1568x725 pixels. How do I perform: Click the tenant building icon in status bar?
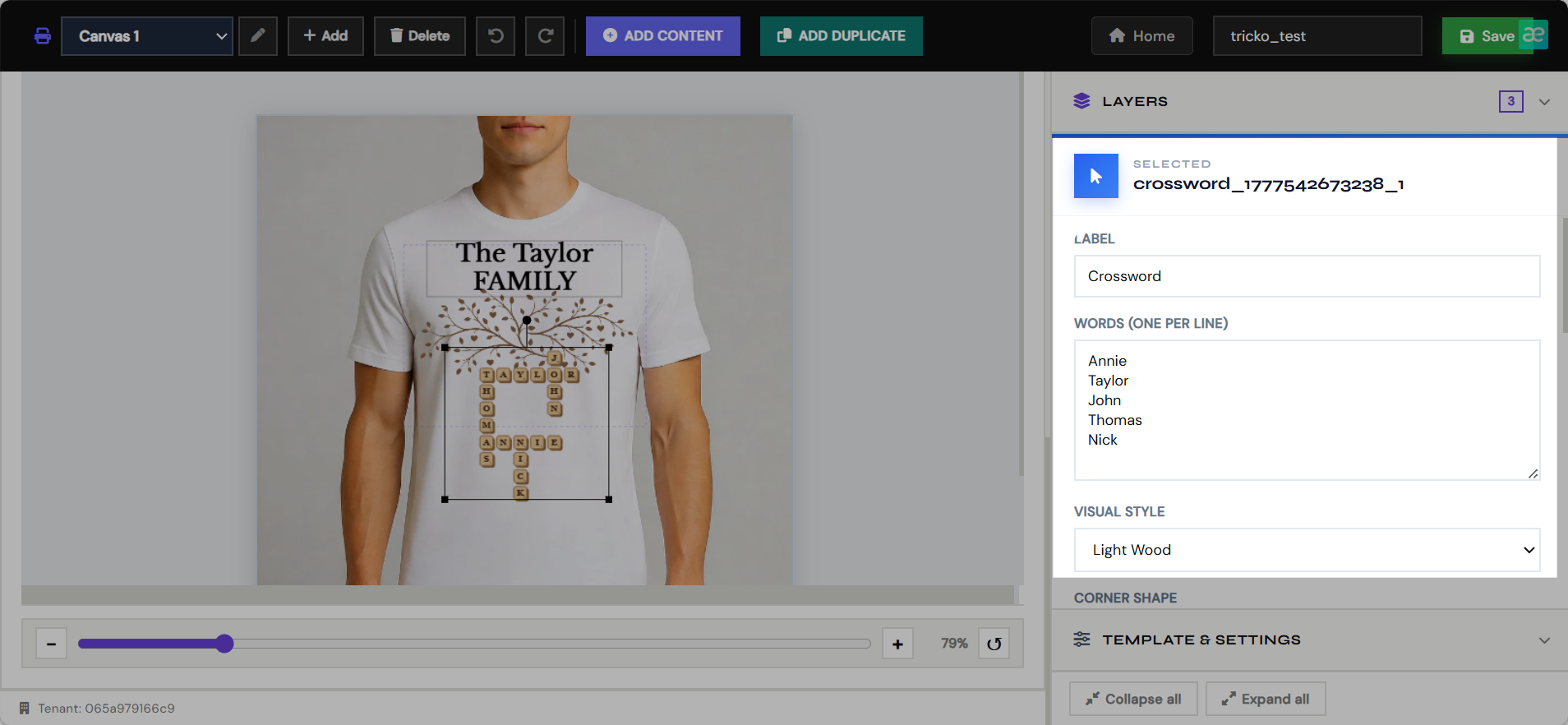(25, 708)
